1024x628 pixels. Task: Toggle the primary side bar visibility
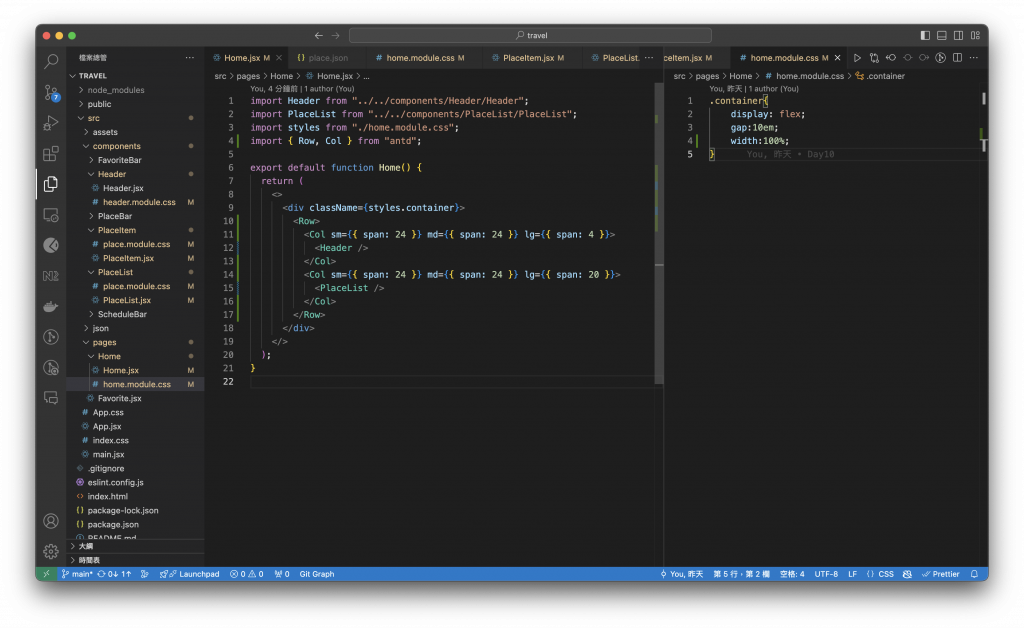(927, 35)
